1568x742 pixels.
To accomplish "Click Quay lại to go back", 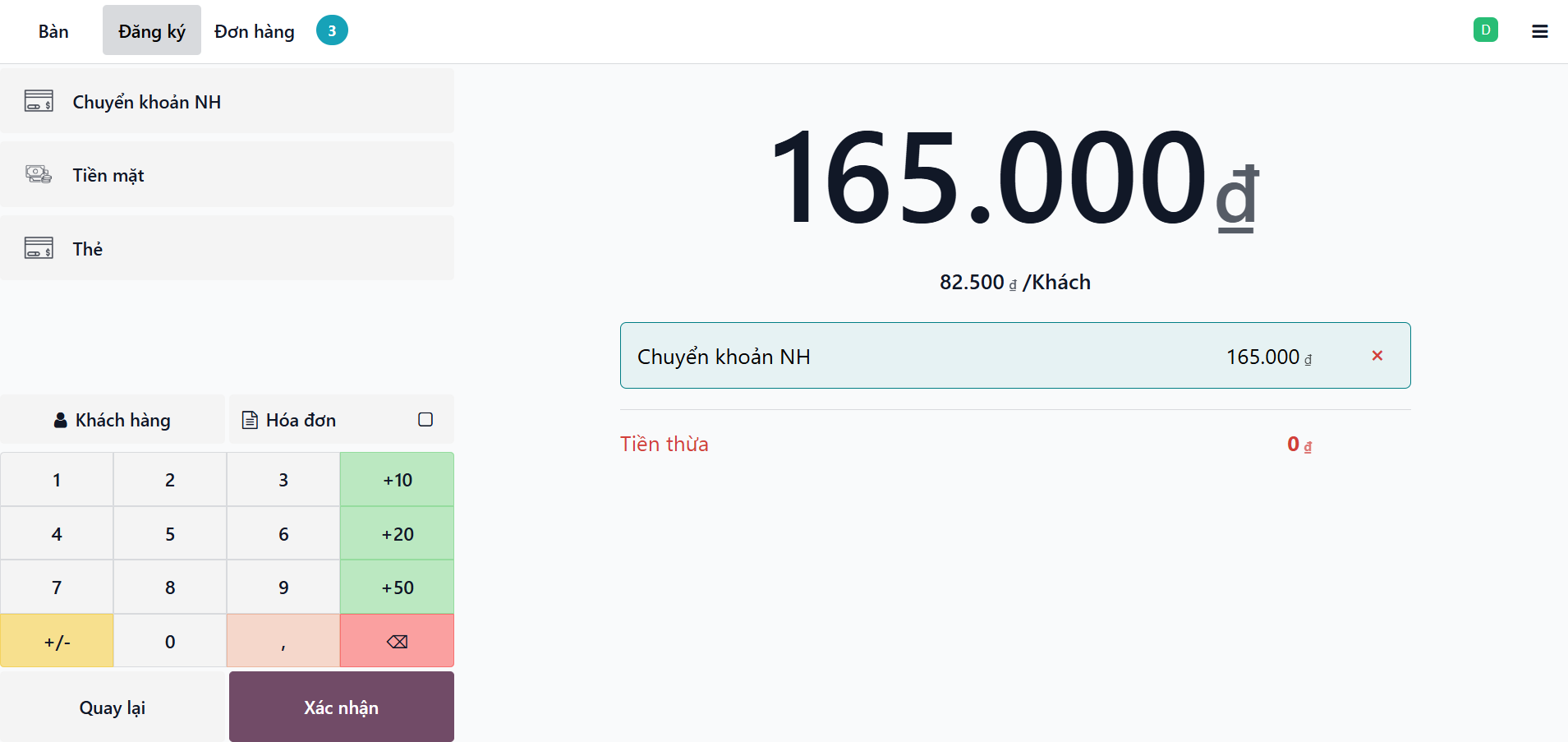I will click(113, 707).
